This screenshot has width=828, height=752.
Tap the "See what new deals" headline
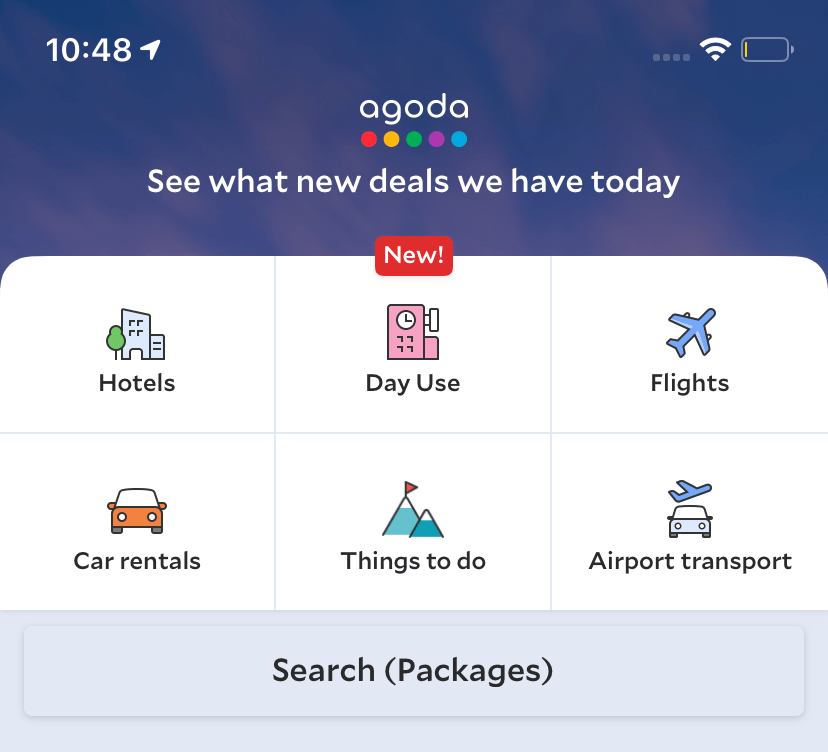coord(414,182)
